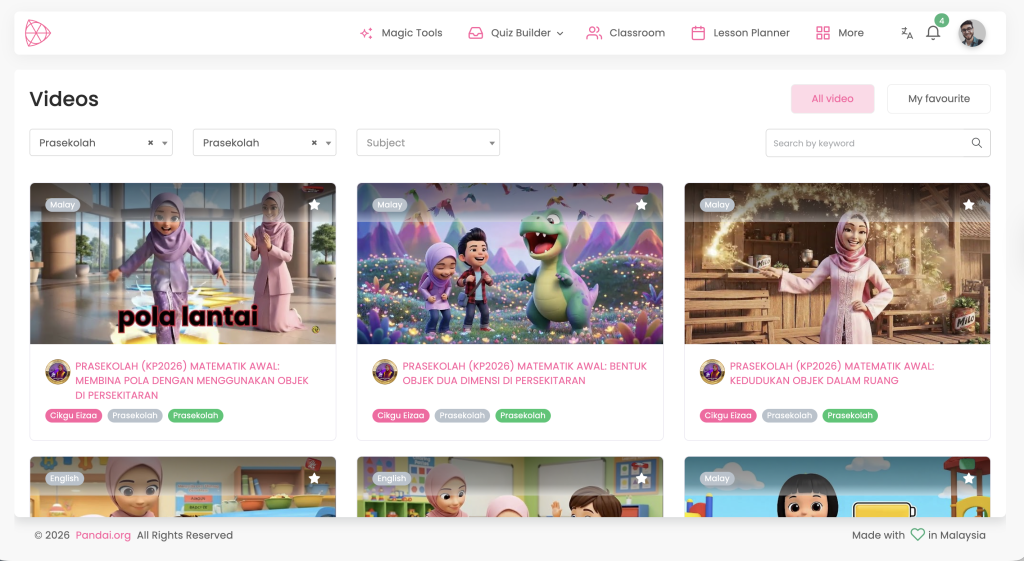Switch to My favourite videos

pyautogui.click(x=938, y=99)
